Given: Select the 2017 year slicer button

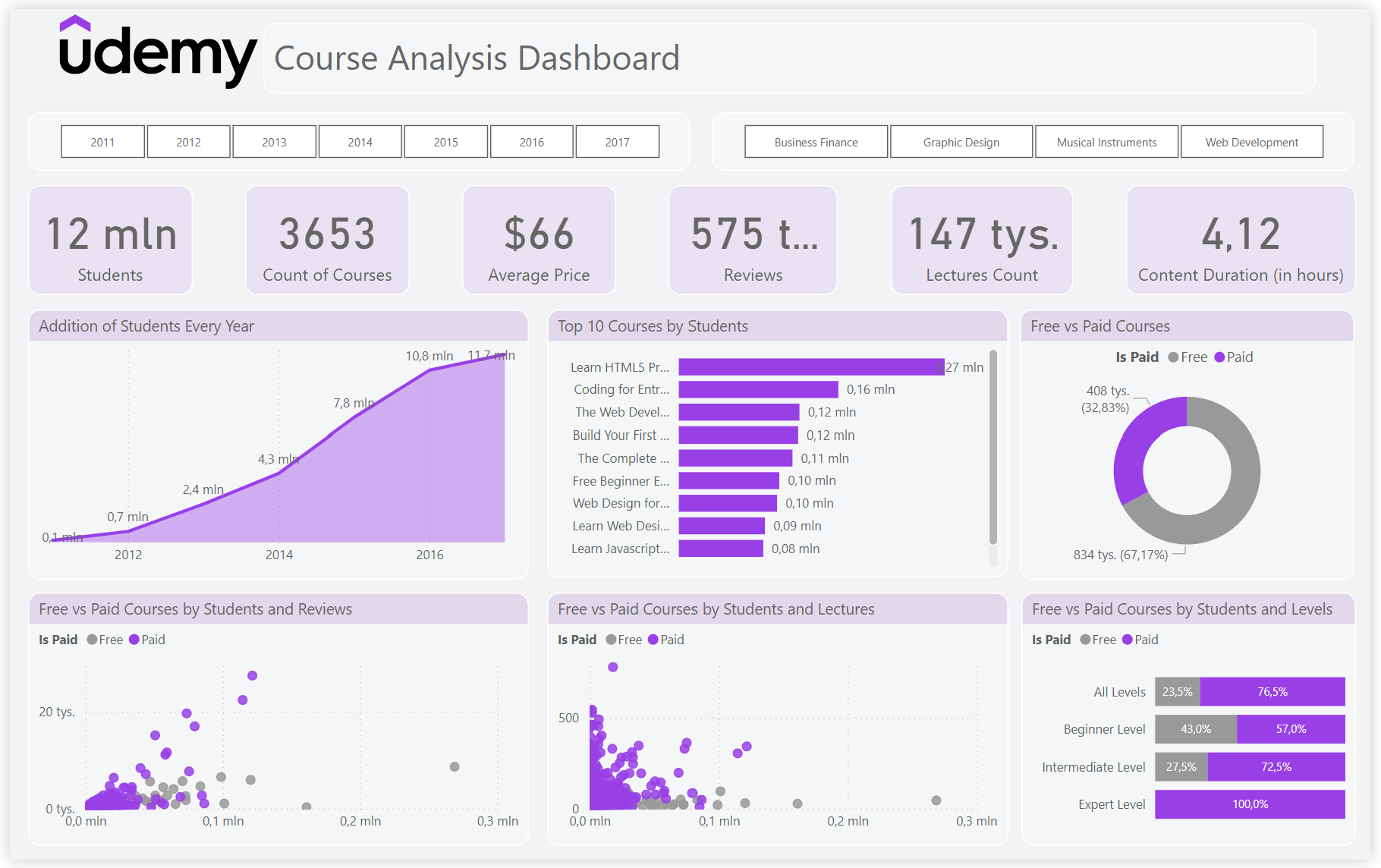Looking at the screenshot, I should click(617, 142).
